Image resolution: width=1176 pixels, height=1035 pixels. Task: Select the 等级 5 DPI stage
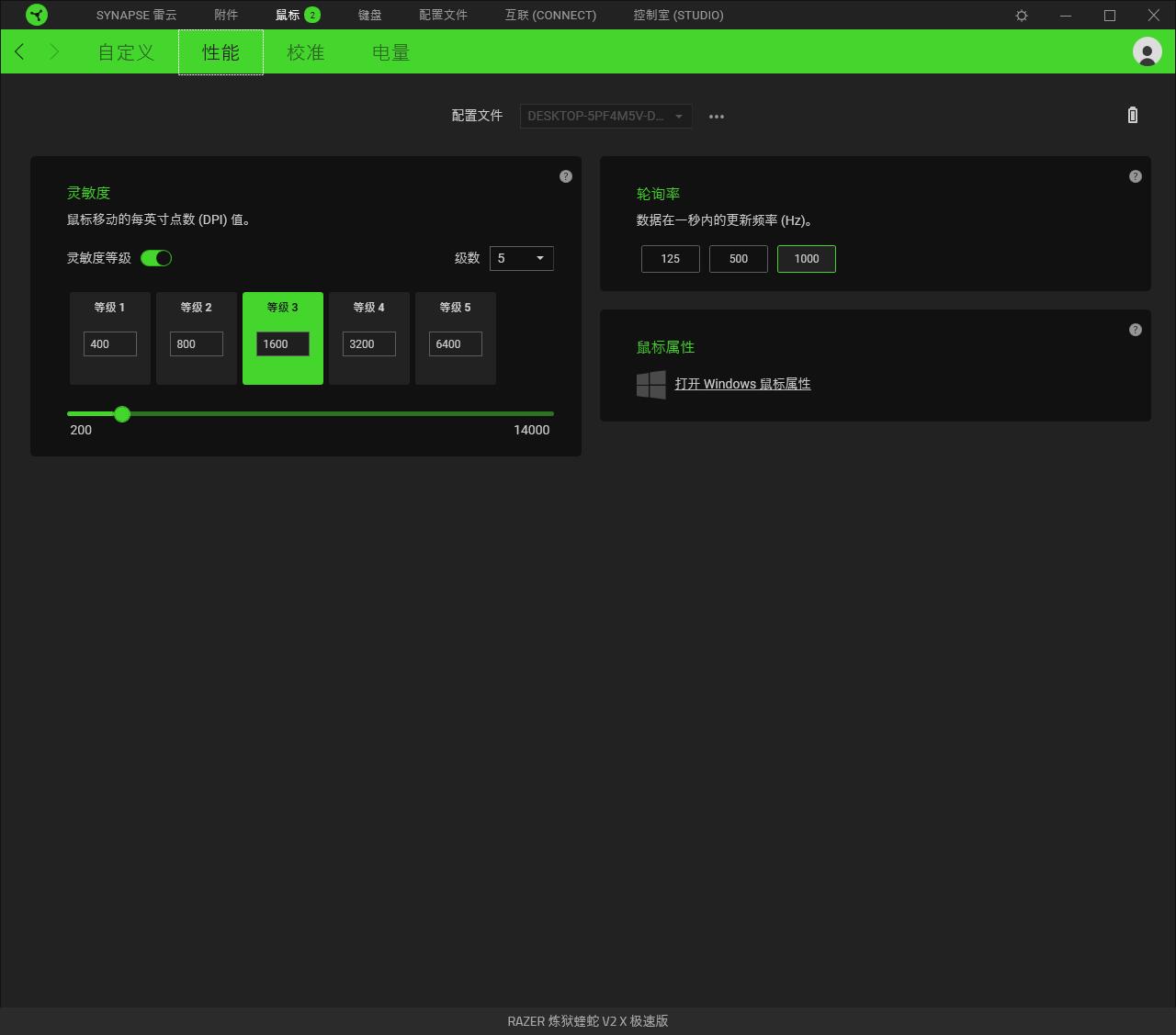(x=456, y=338)
